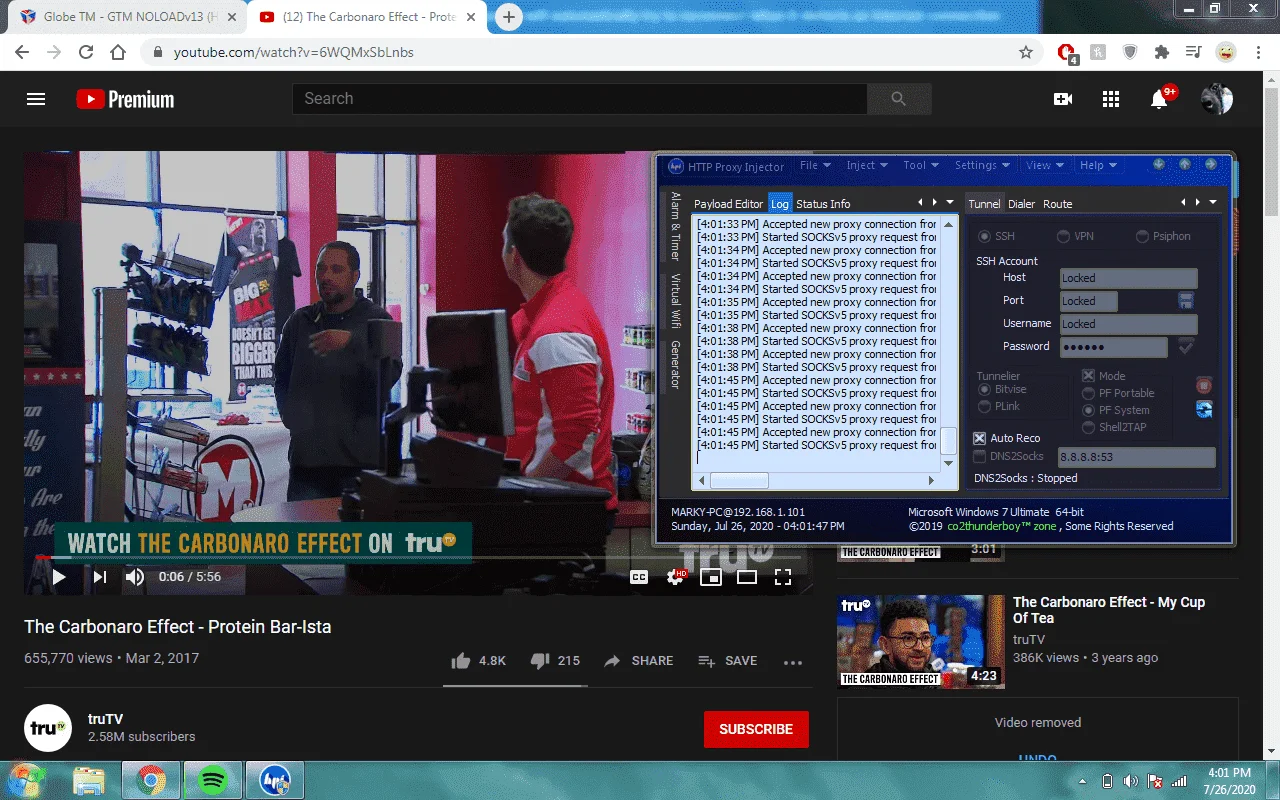Switch to the Status Info tab
The width and height of the screenshot is (1280, 800).
[823, 204]
